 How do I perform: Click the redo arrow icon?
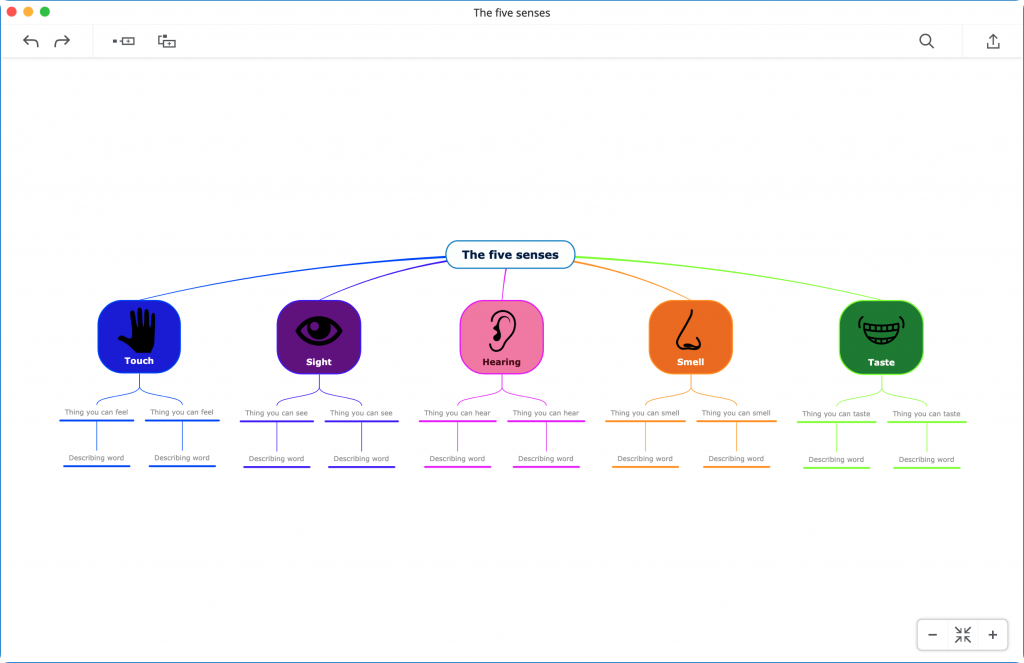pos(62,41)
